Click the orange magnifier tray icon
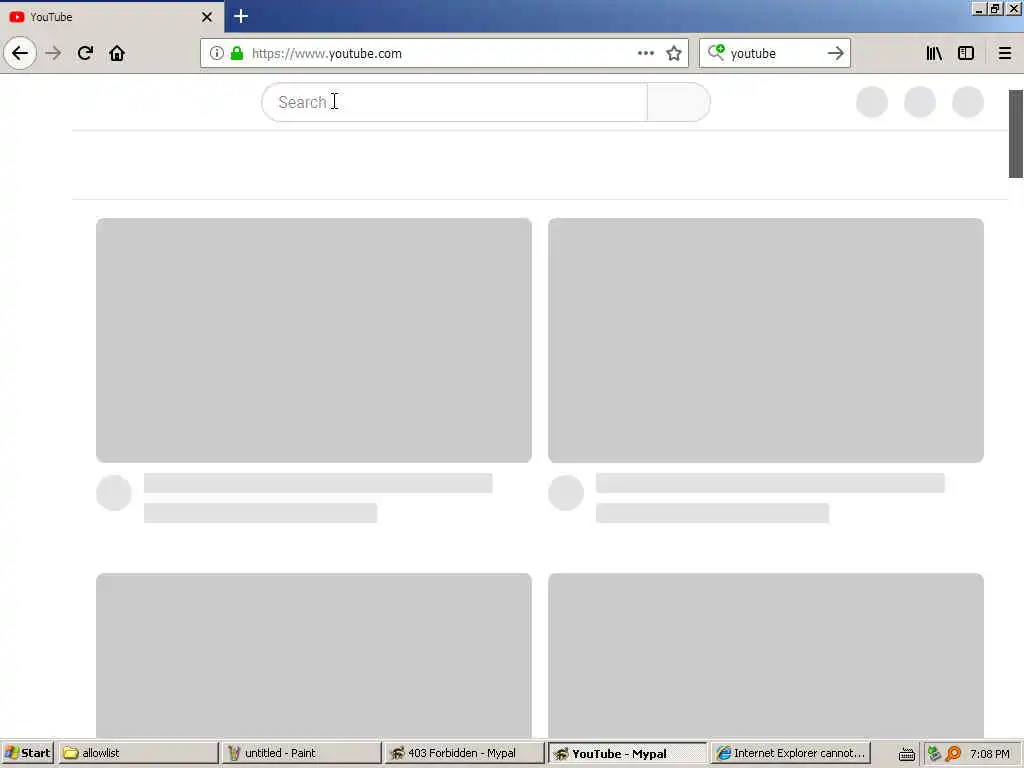 [x=953, y=754]
